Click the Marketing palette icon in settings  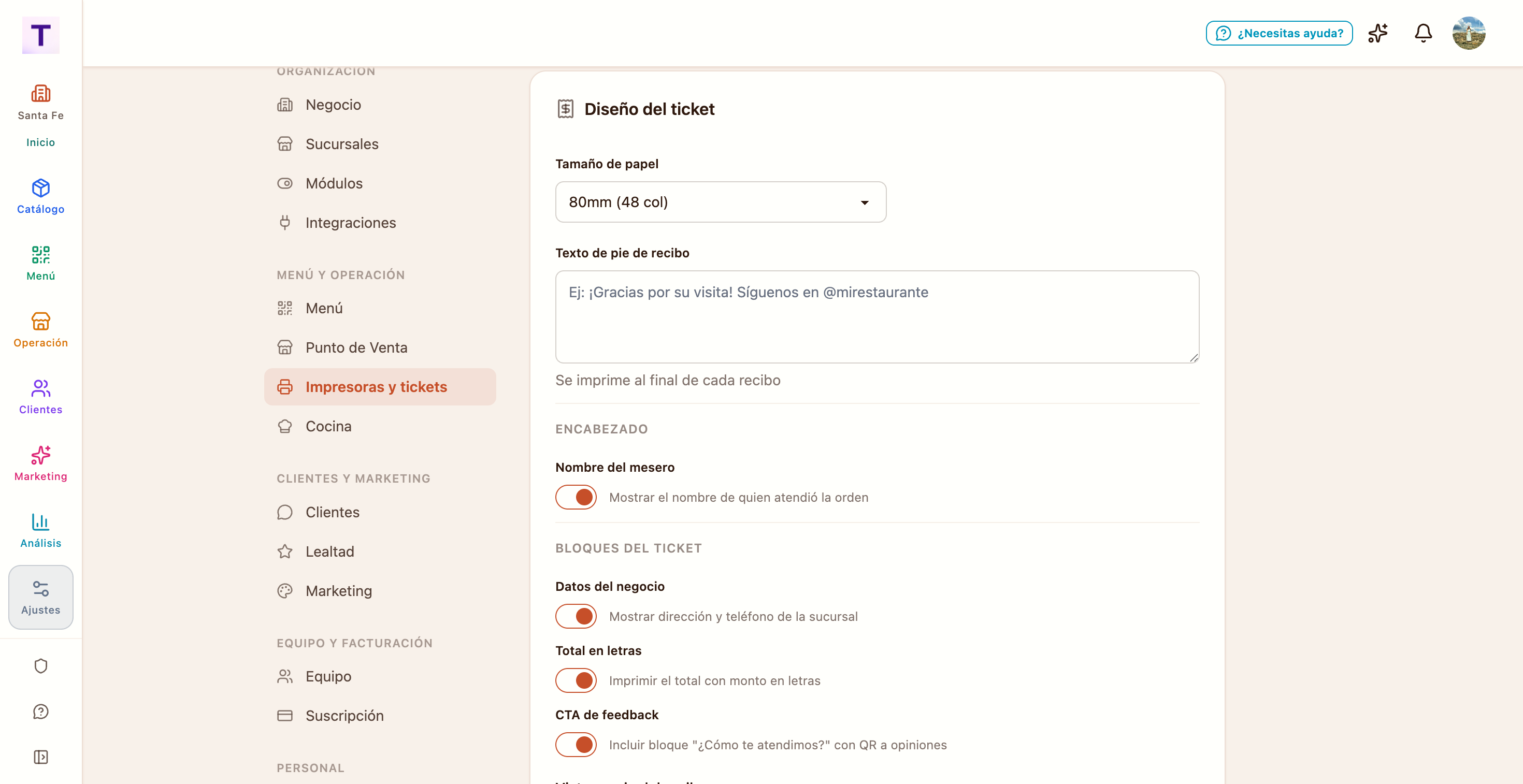click(285, 591)
